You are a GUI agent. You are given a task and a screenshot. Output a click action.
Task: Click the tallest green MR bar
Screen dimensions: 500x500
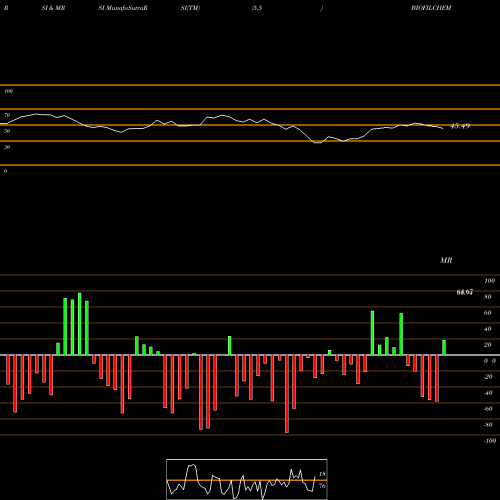80,324
